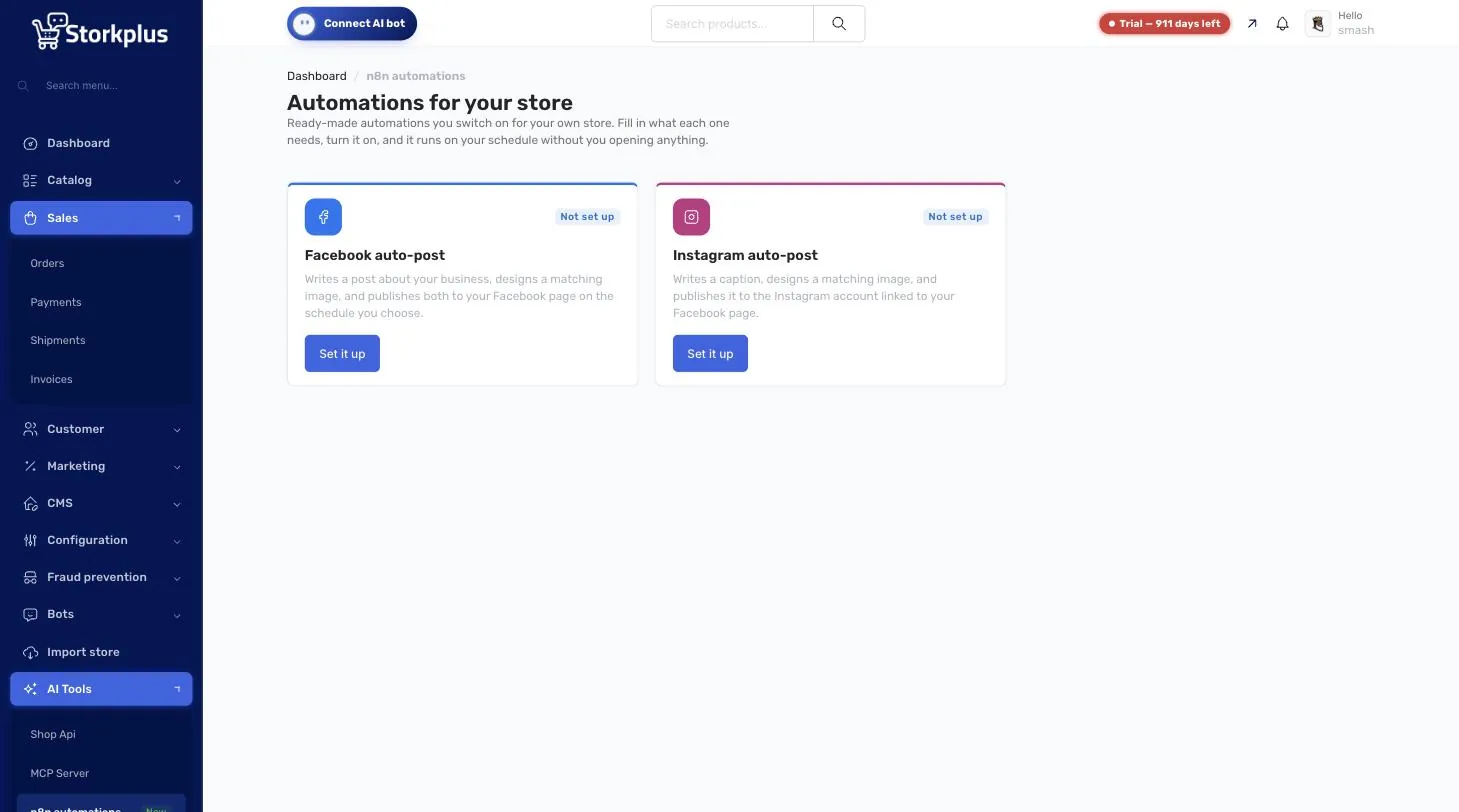
Task: Click the Trial — 911 days left badge
Action: coord(1164,24)
